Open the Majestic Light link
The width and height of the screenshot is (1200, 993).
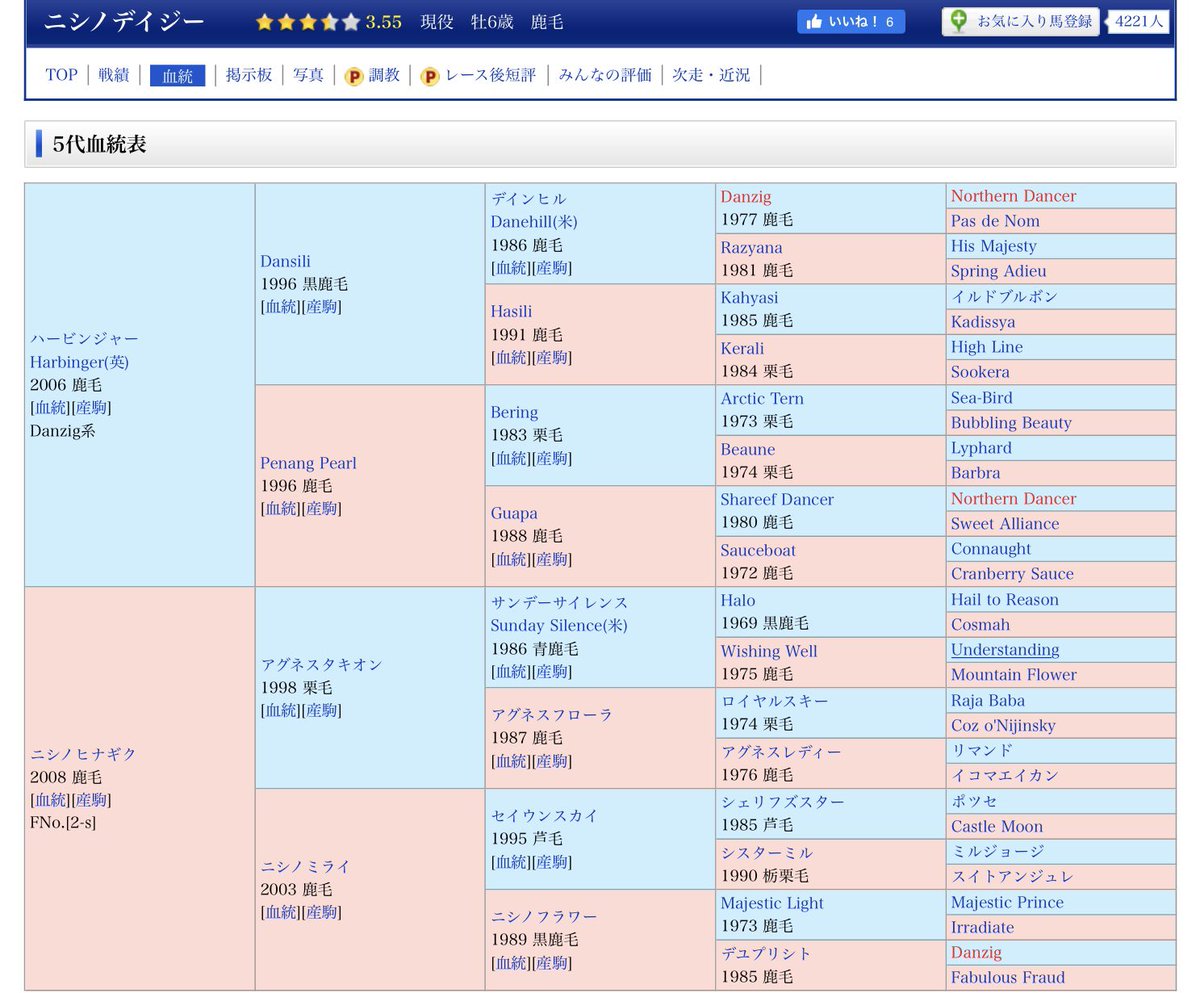(772, 903)
